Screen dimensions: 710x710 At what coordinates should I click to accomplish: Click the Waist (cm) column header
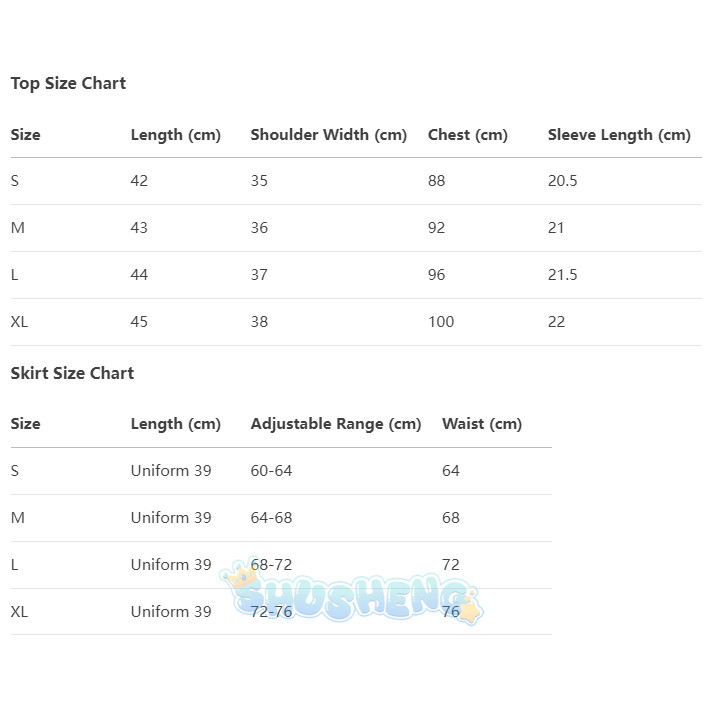[x=481, y=424]
